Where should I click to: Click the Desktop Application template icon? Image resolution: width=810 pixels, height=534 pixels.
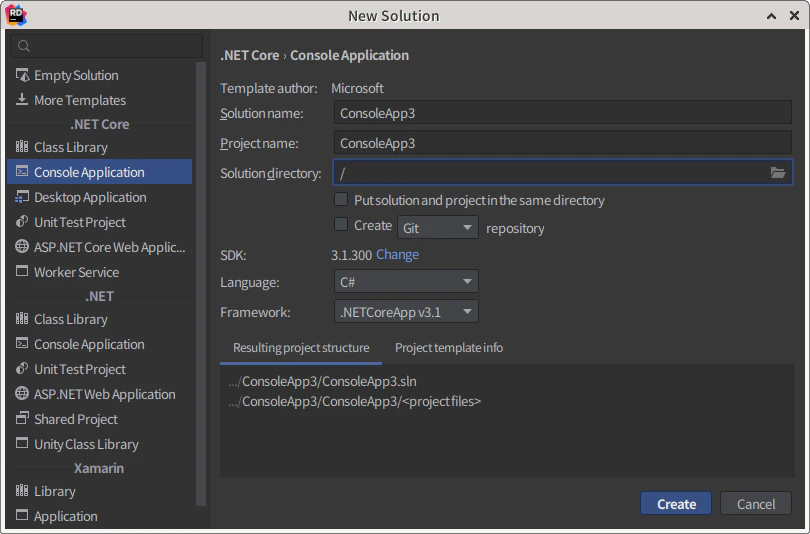[22, 197]
